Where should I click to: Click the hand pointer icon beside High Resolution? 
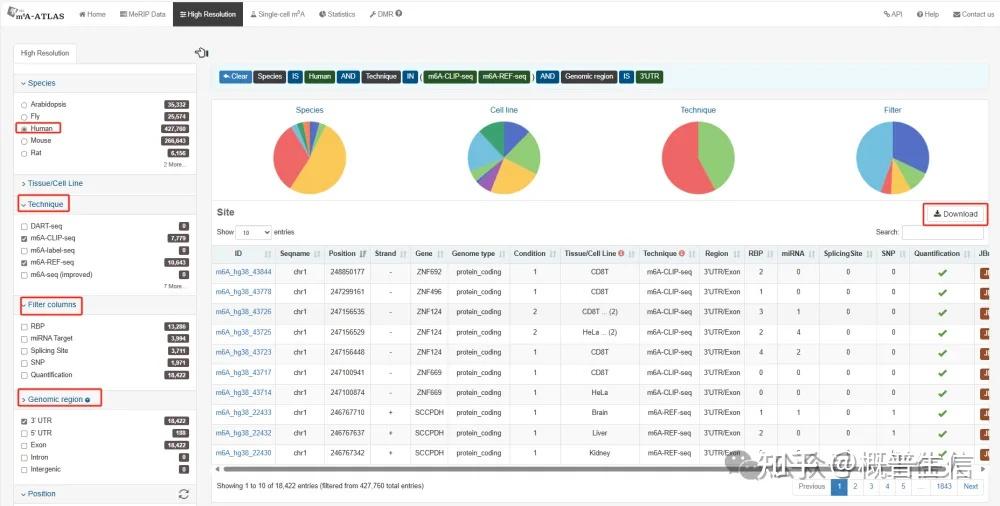(202, 53)
